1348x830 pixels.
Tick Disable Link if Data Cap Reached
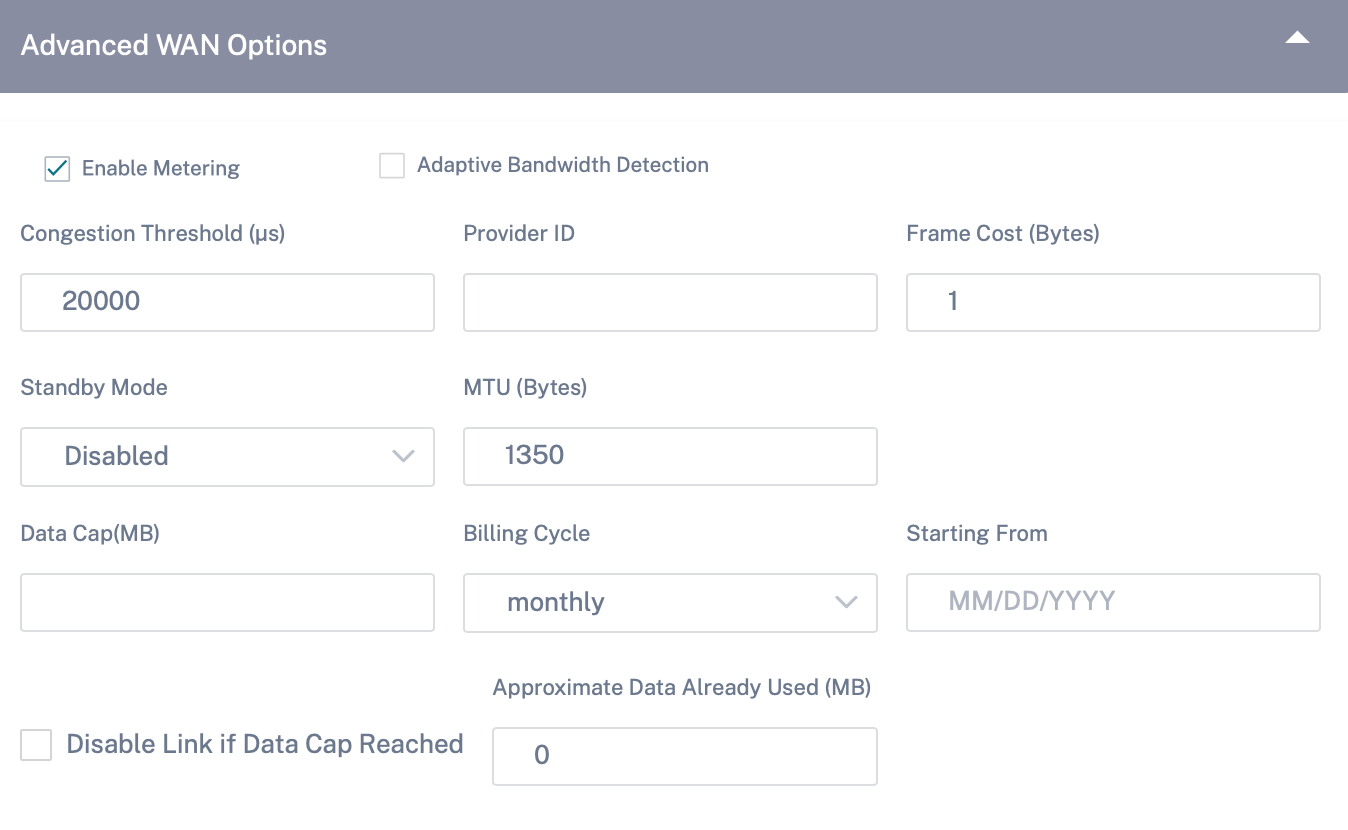36,744
